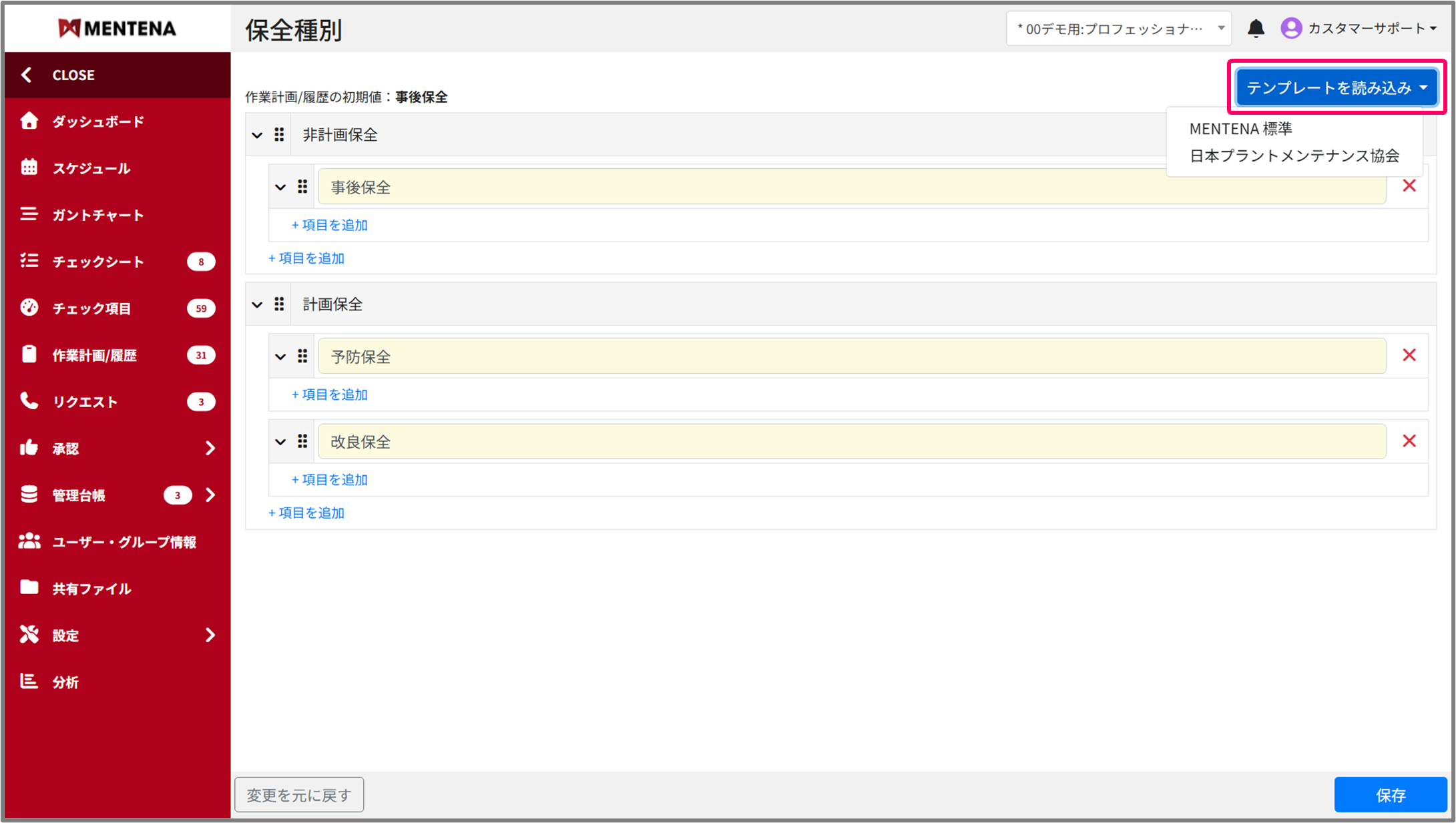Screen dimensions: 1456x823
Task: Open the テンプレートを読み込み dropdown button
Action: [x=1337, y=87]
